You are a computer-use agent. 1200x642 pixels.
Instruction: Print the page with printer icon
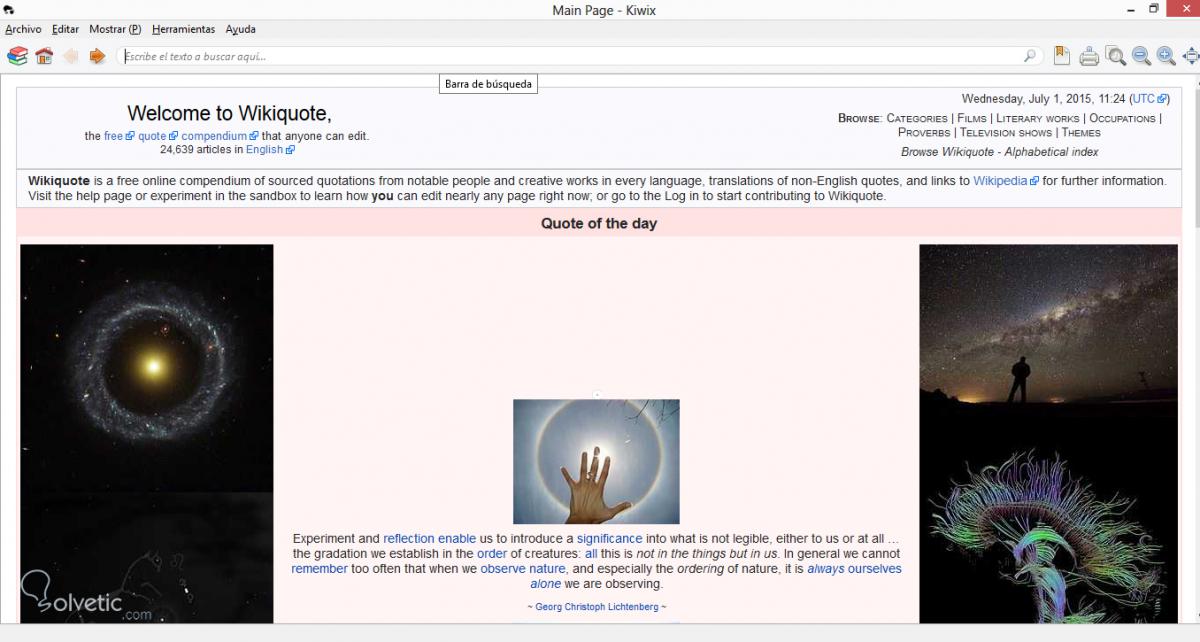1089,57
